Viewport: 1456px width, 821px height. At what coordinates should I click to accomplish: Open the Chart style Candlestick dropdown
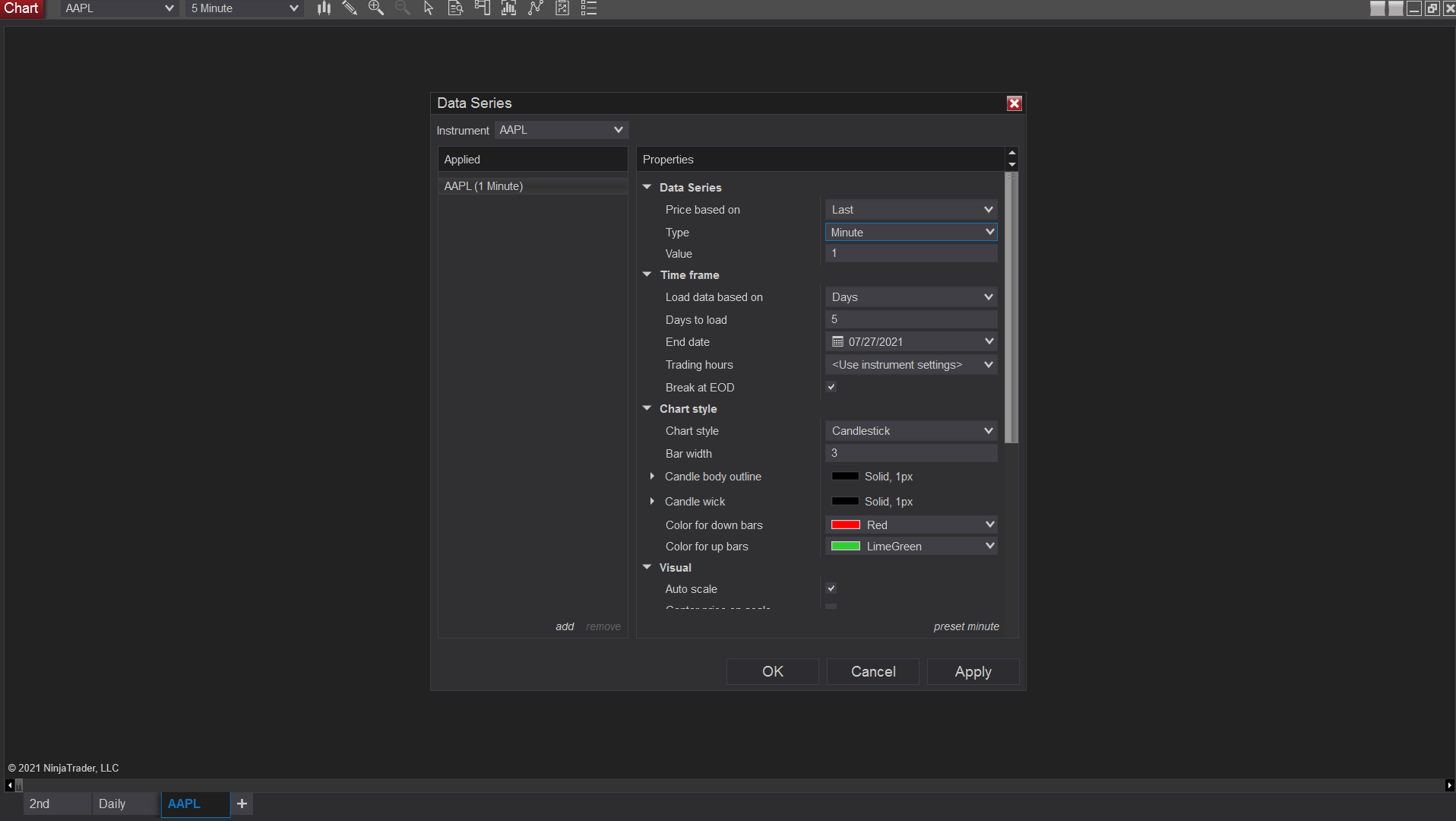911,431
